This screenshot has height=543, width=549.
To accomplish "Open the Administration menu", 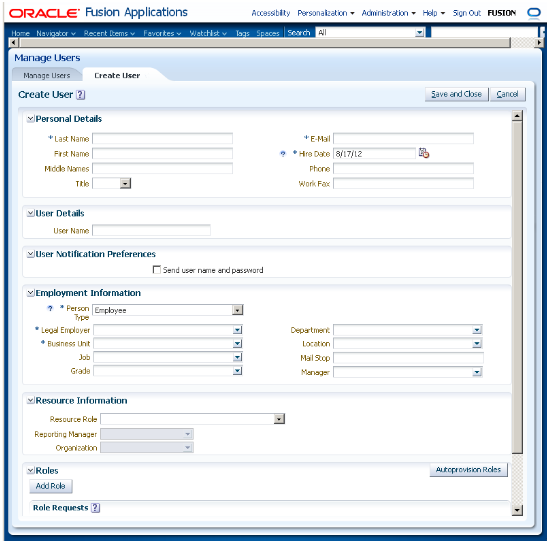I will click(388, 13).
